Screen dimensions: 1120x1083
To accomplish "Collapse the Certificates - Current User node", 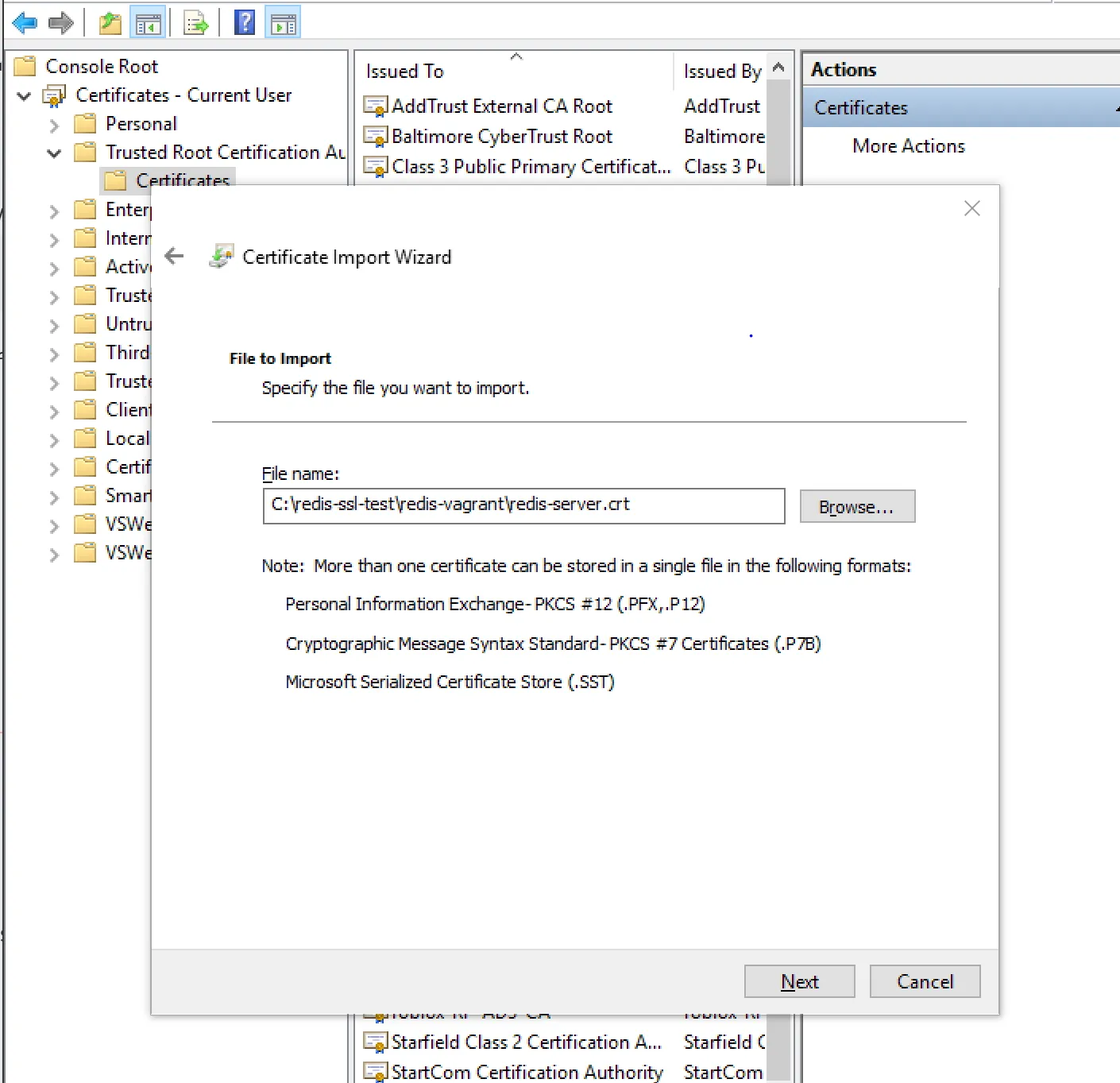I will click(x=25, y=96).
